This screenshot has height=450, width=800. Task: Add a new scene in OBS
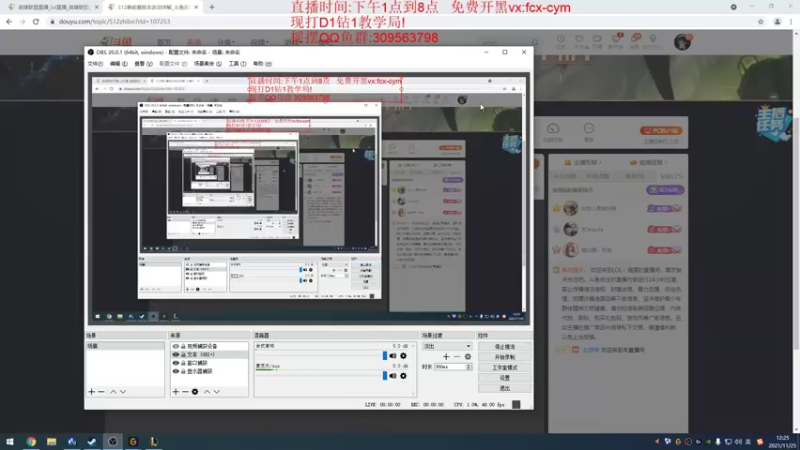pos(91,392)
